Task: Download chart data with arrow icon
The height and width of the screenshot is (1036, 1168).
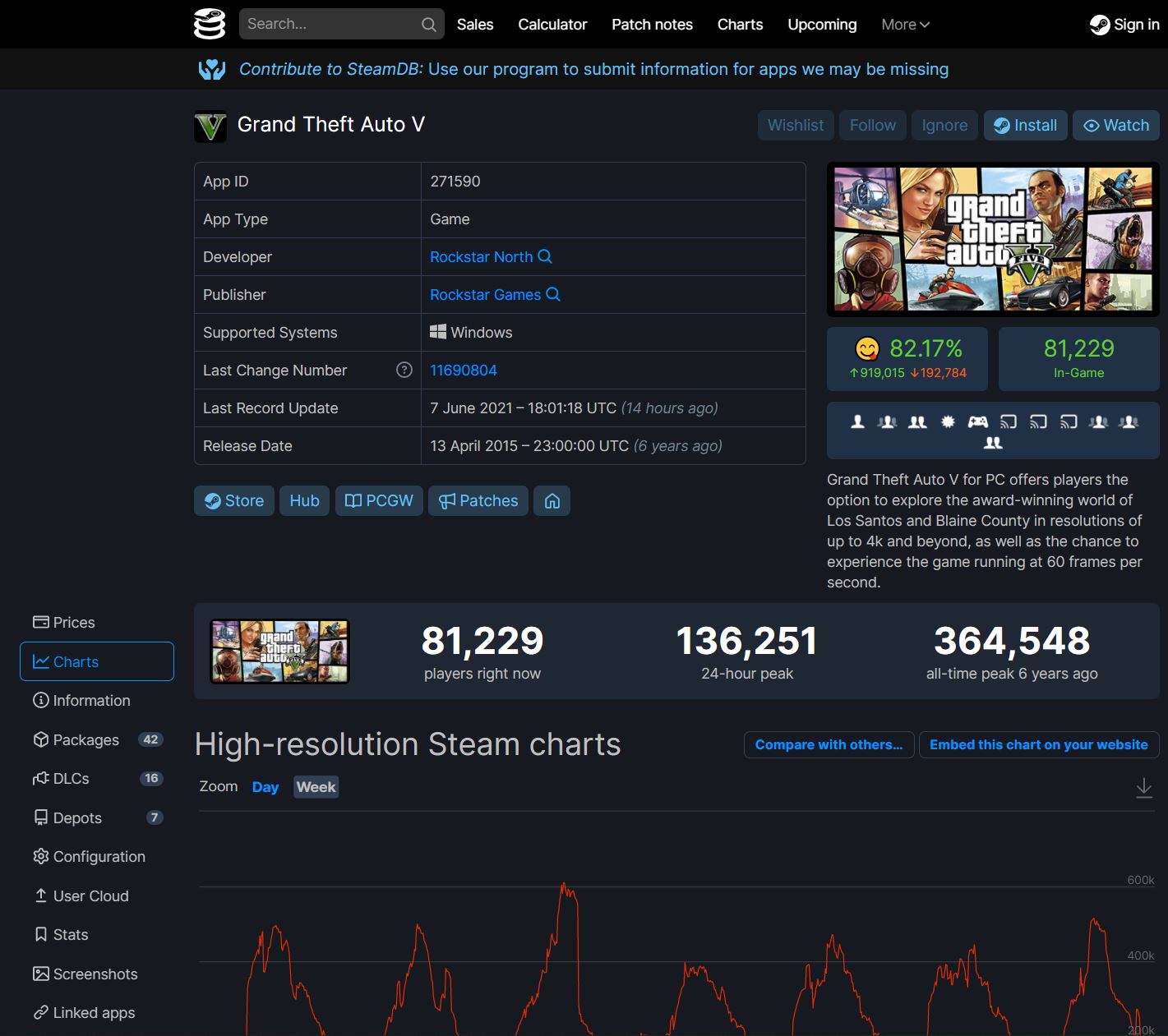Action: pos(1144,788)
